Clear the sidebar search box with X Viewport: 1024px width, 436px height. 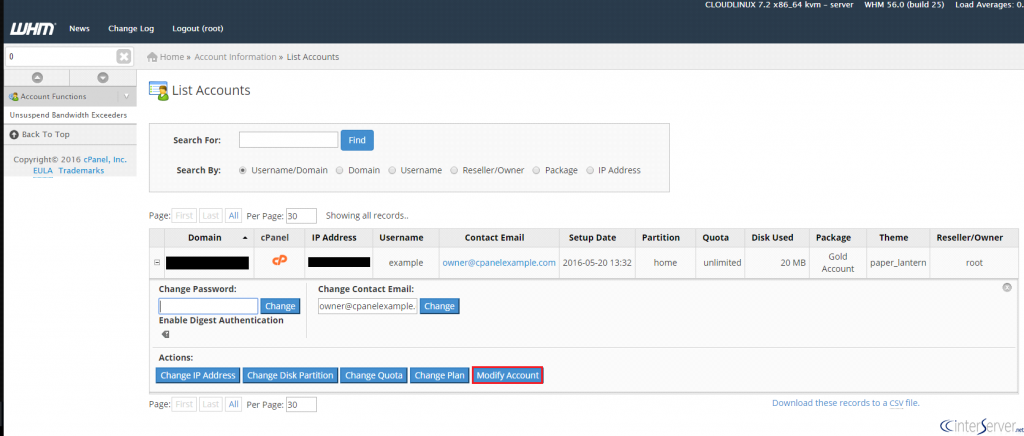coord(123,57)
